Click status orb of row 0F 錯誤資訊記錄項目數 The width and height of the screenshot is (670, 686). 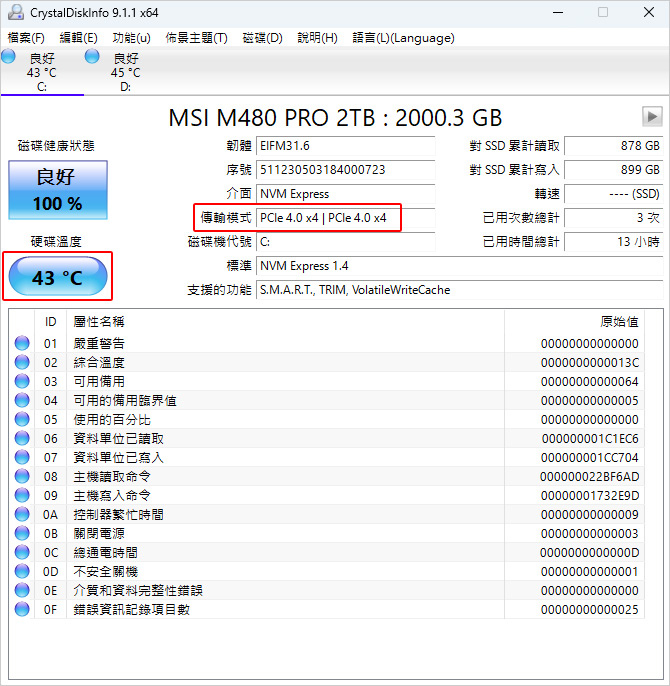click(22, 609)
